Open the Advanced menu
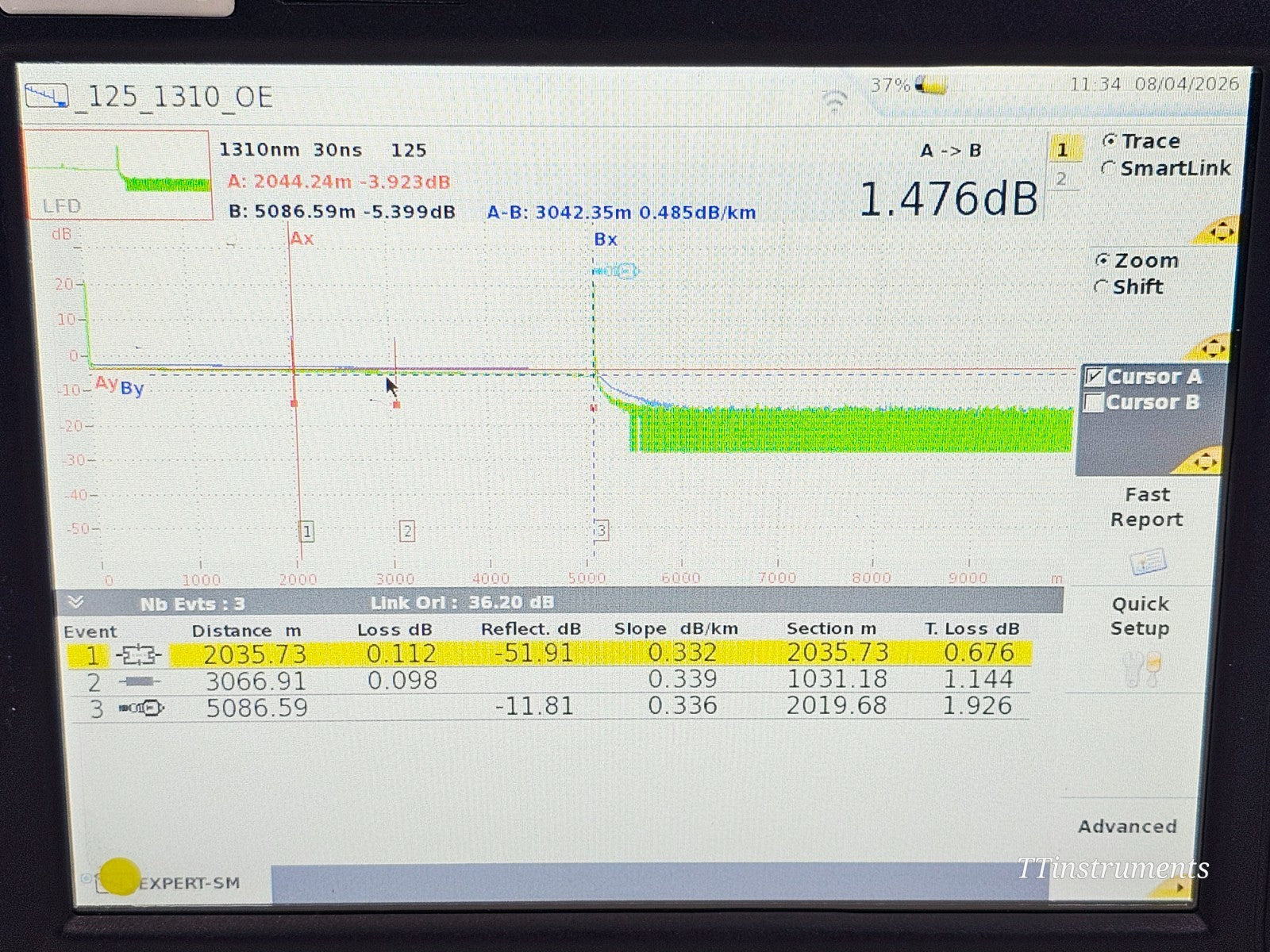Image resolution: width=1270 pixels, height=952 pixels. click(x=1127, y=827)
